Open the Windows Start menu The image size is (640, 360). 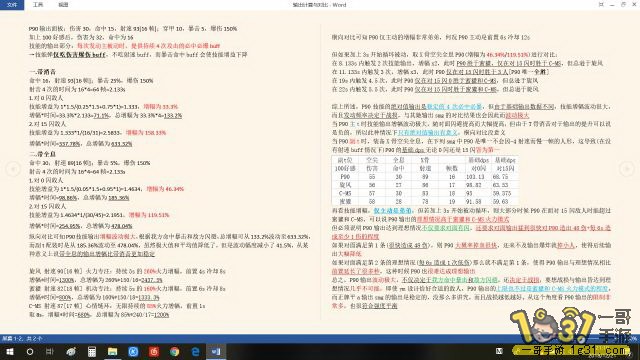[9, 351]
